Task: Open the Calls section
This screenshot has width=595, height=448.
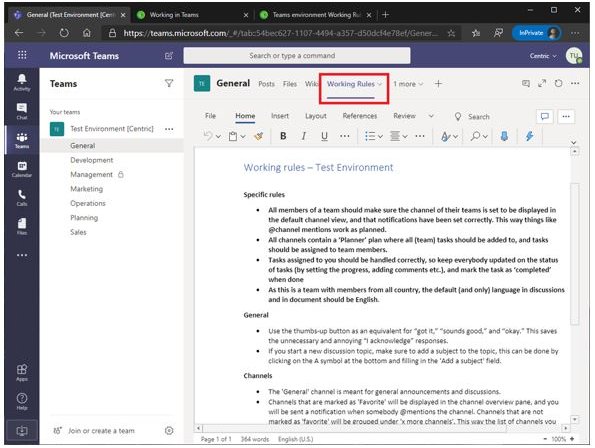Action: click(22, 198)
